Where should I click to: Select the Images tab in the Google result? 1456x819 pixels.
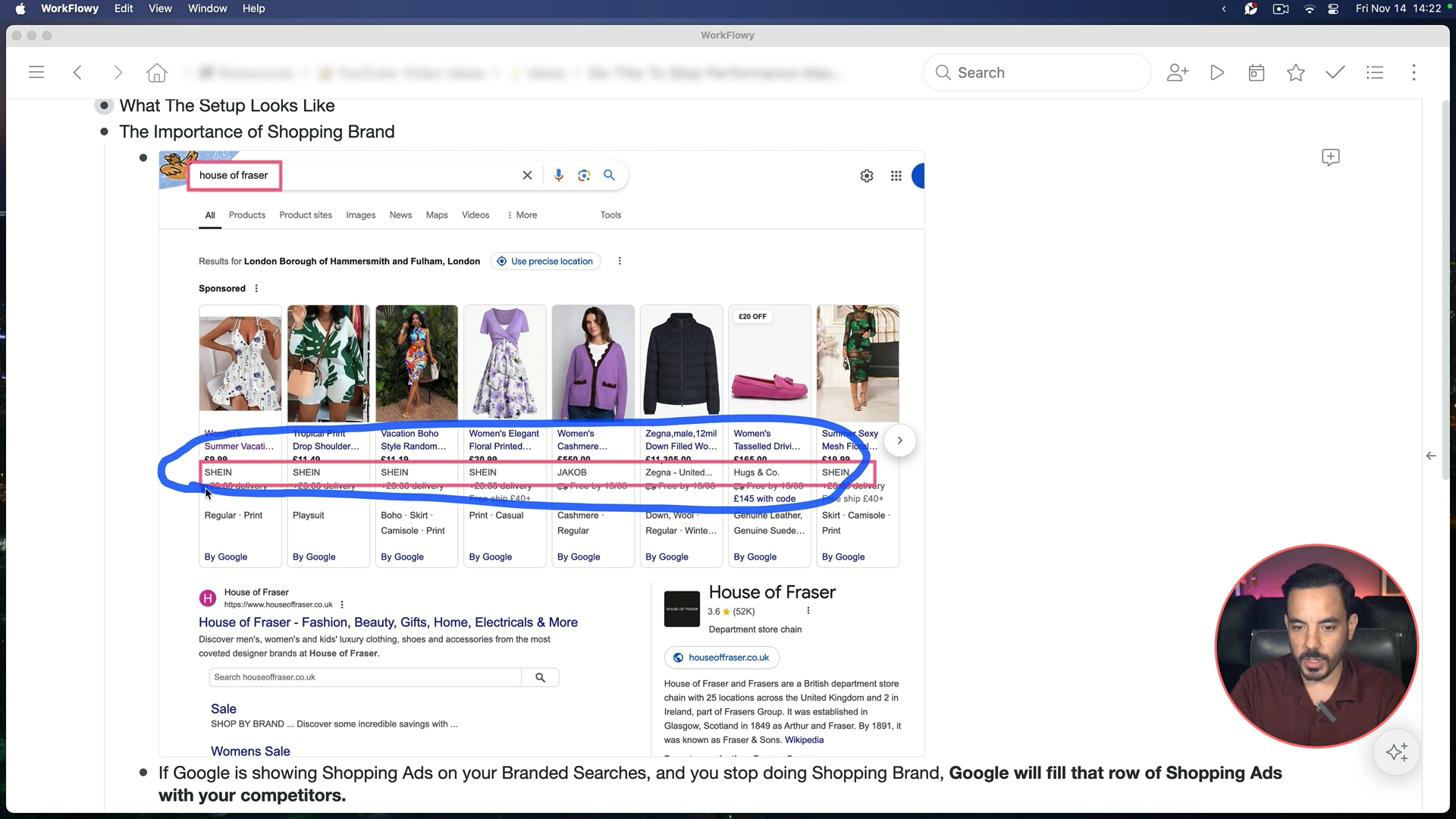tap(360, 215)
